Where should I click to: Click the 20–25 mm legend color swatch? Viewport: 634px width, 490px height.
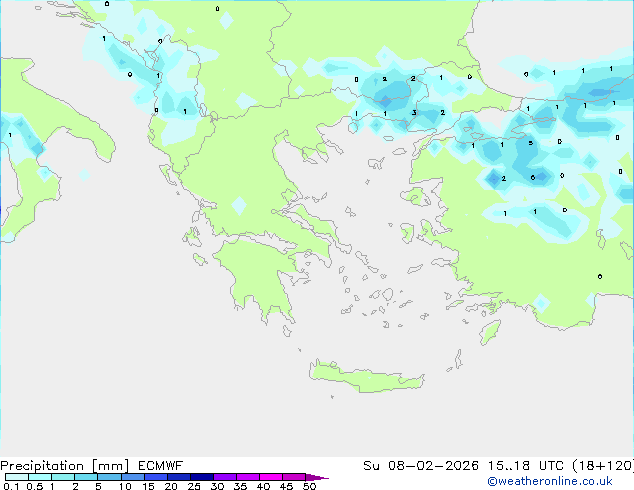(179, 477)
